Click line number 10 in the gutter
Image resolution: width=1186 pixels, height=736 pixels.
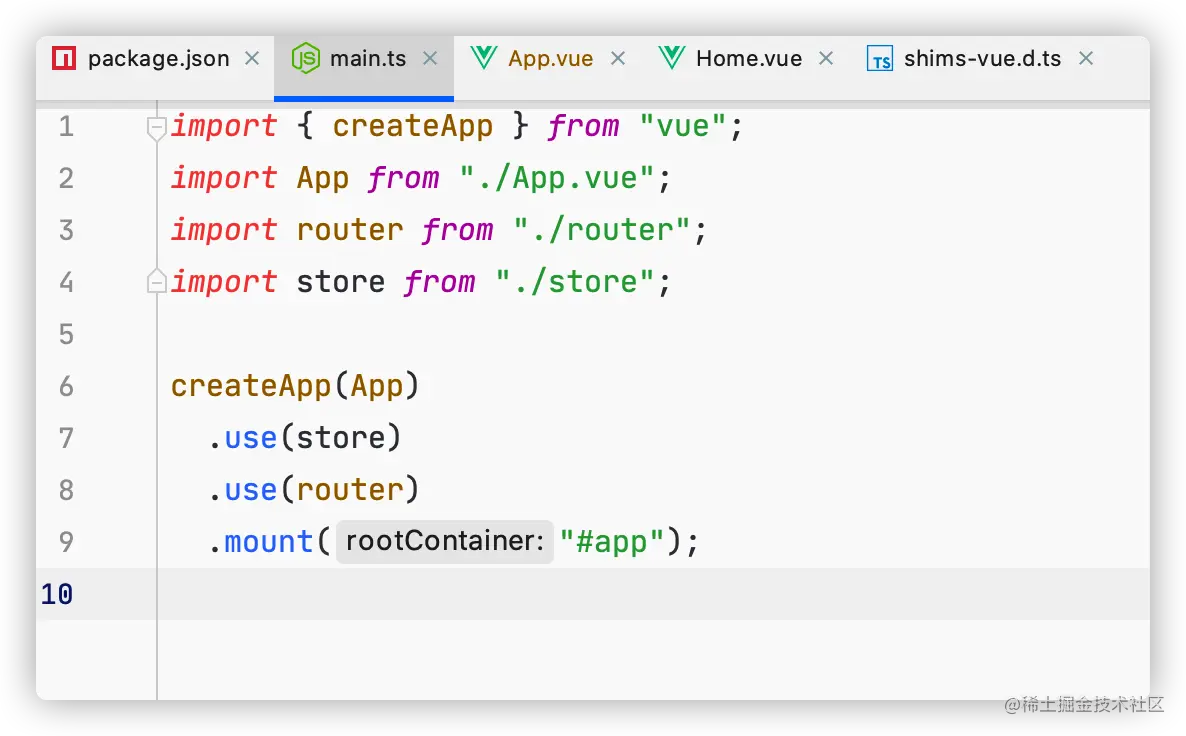[x=57, y=595]
